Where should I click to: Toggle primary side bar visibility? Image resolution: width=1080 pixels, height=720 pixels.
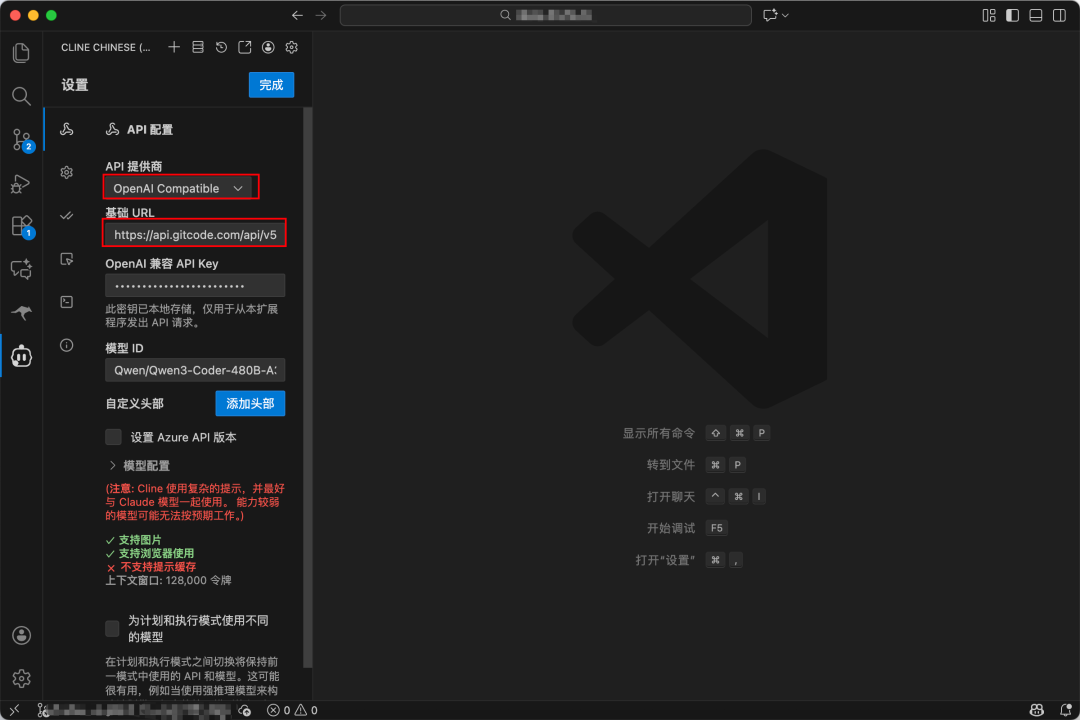click(1012, 15)
